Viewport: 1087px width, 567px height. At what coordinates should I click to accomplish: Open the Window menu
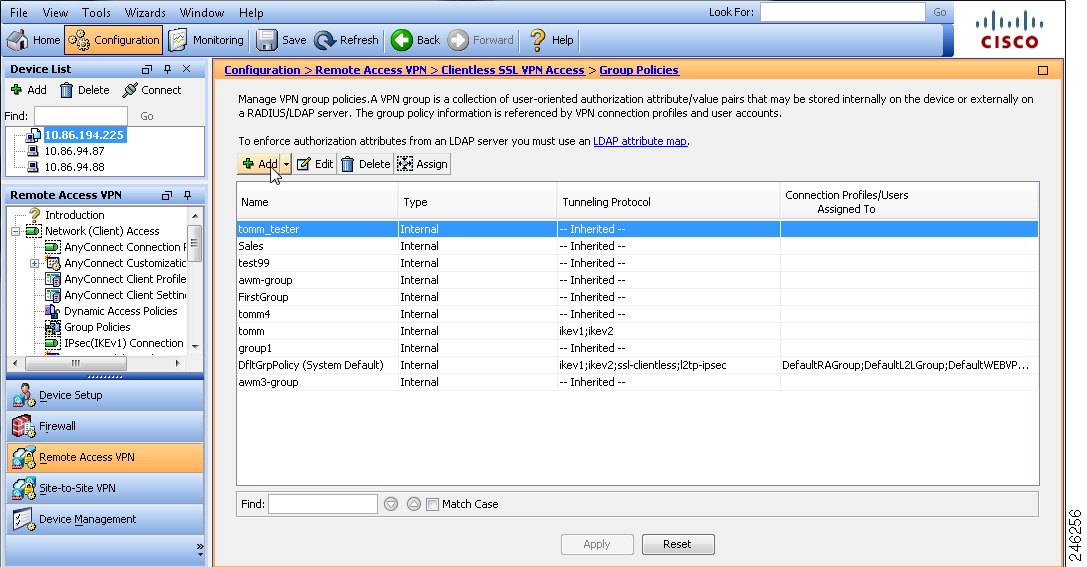pyautogui.click(x=202, y=12)
